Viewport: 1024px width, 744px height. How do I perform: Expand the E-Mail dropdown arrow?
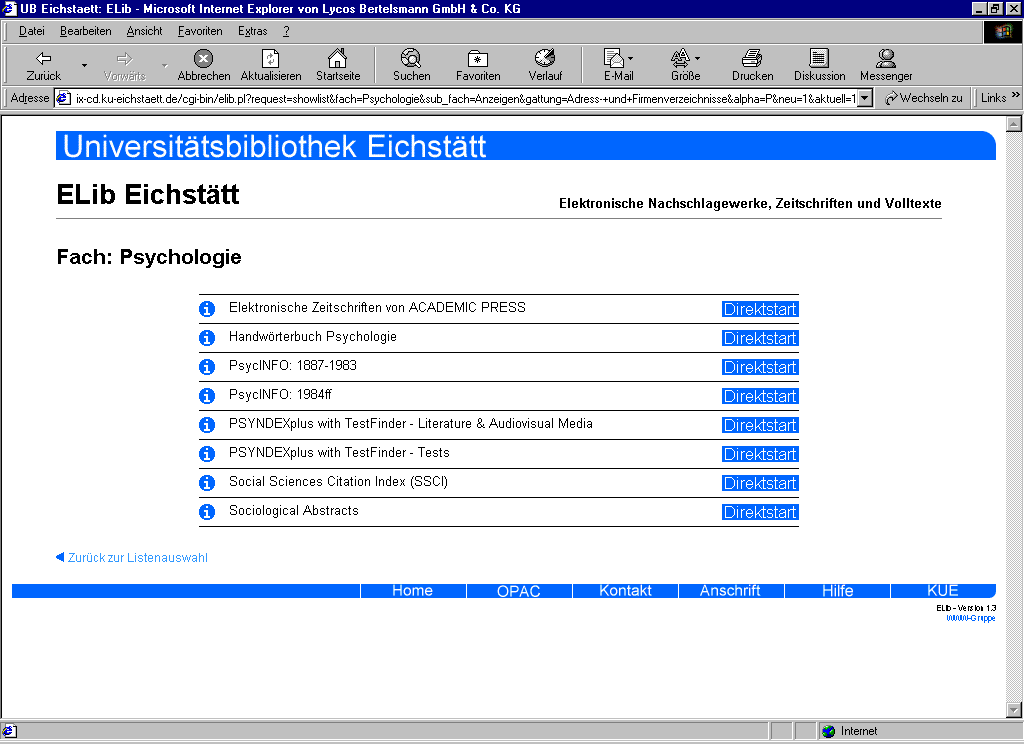click(x=630, y=59)
